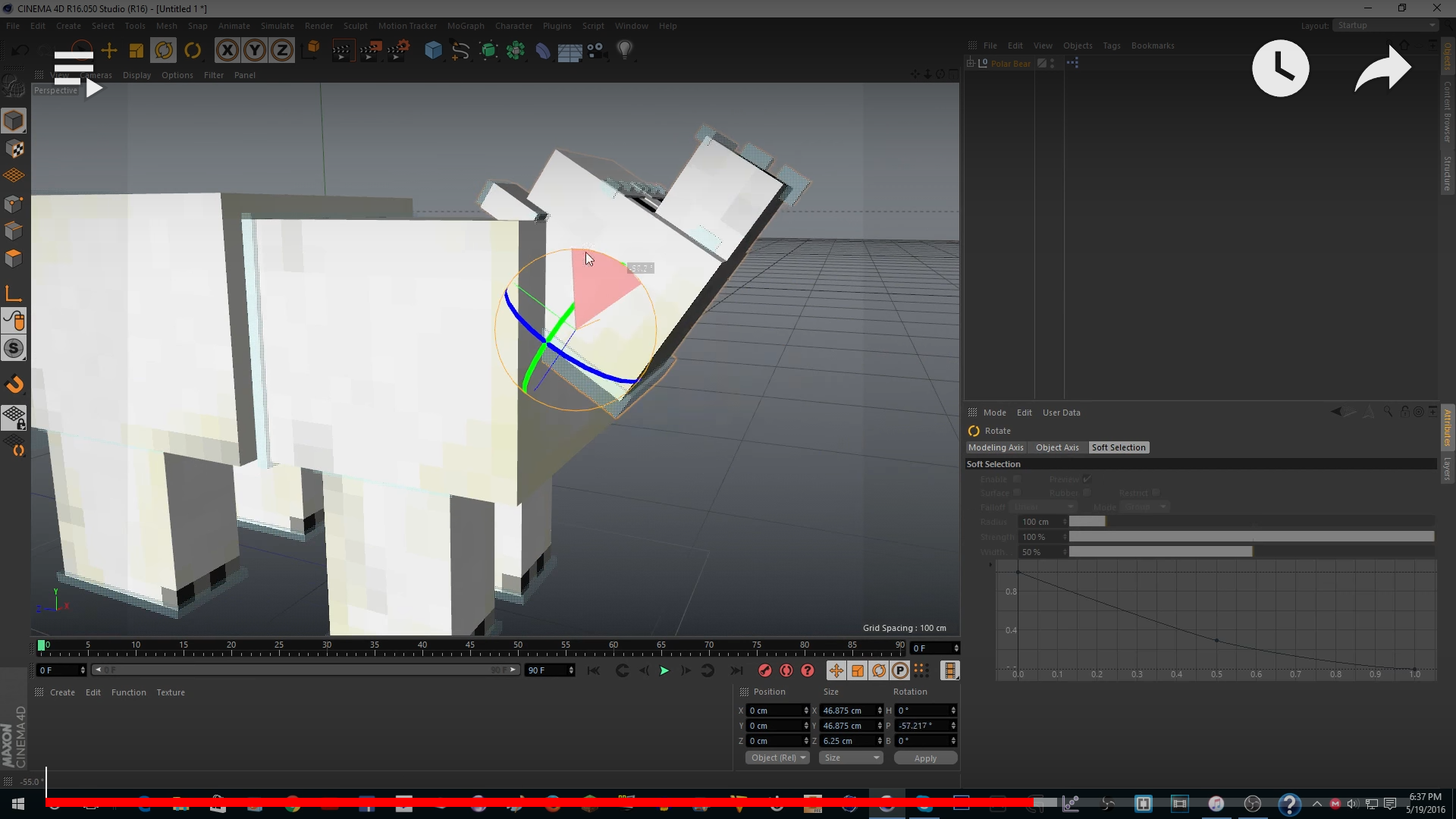The image size is (1456, 819).
Task: Open the timeline play mode film icon
Action: pyautogui.click(x=949, y=670)
